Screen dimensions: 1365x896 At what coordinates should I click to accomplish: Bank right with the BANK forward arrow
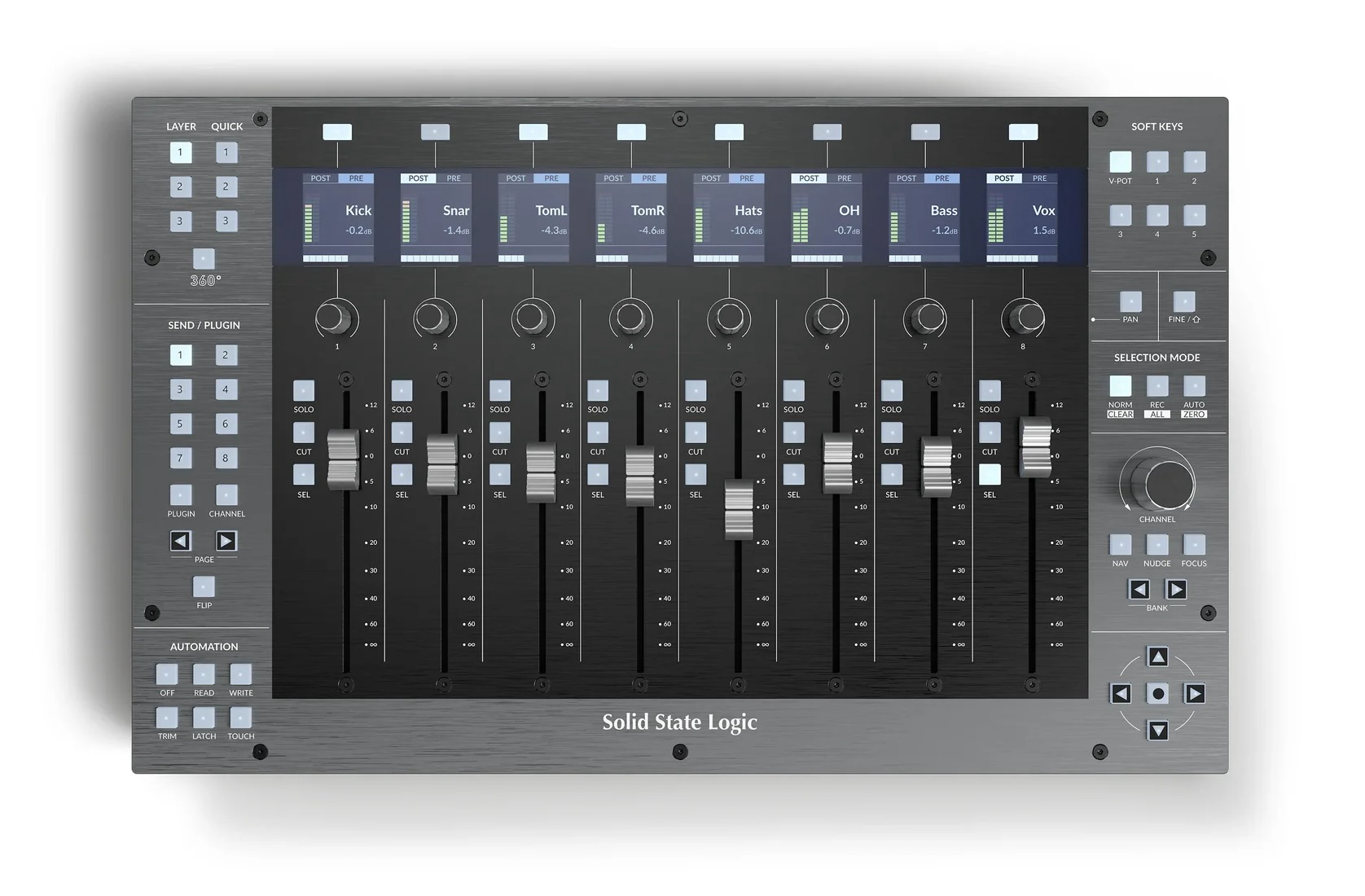click(x=1176, y=589)
